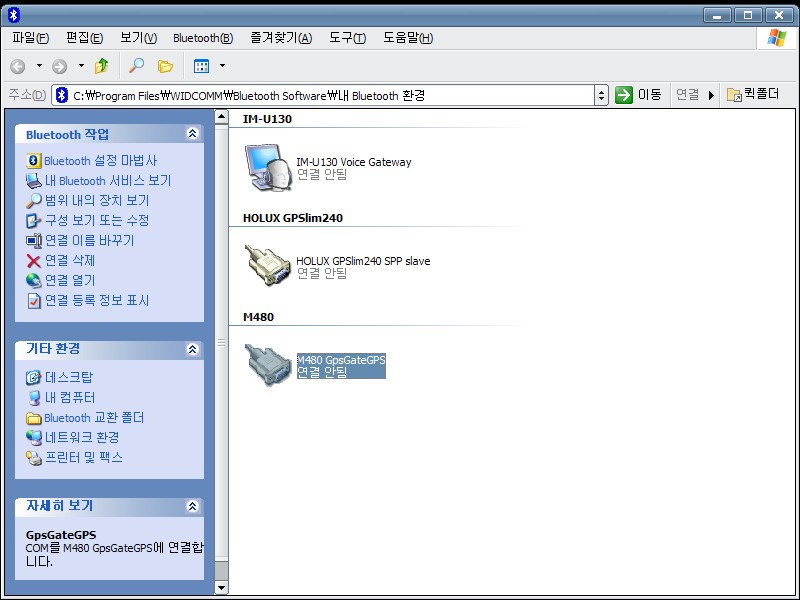This screenshot has width=800, height=600.
Task: Collapse the Bluetooth 작업 panel
Action: tap(192, 134)
